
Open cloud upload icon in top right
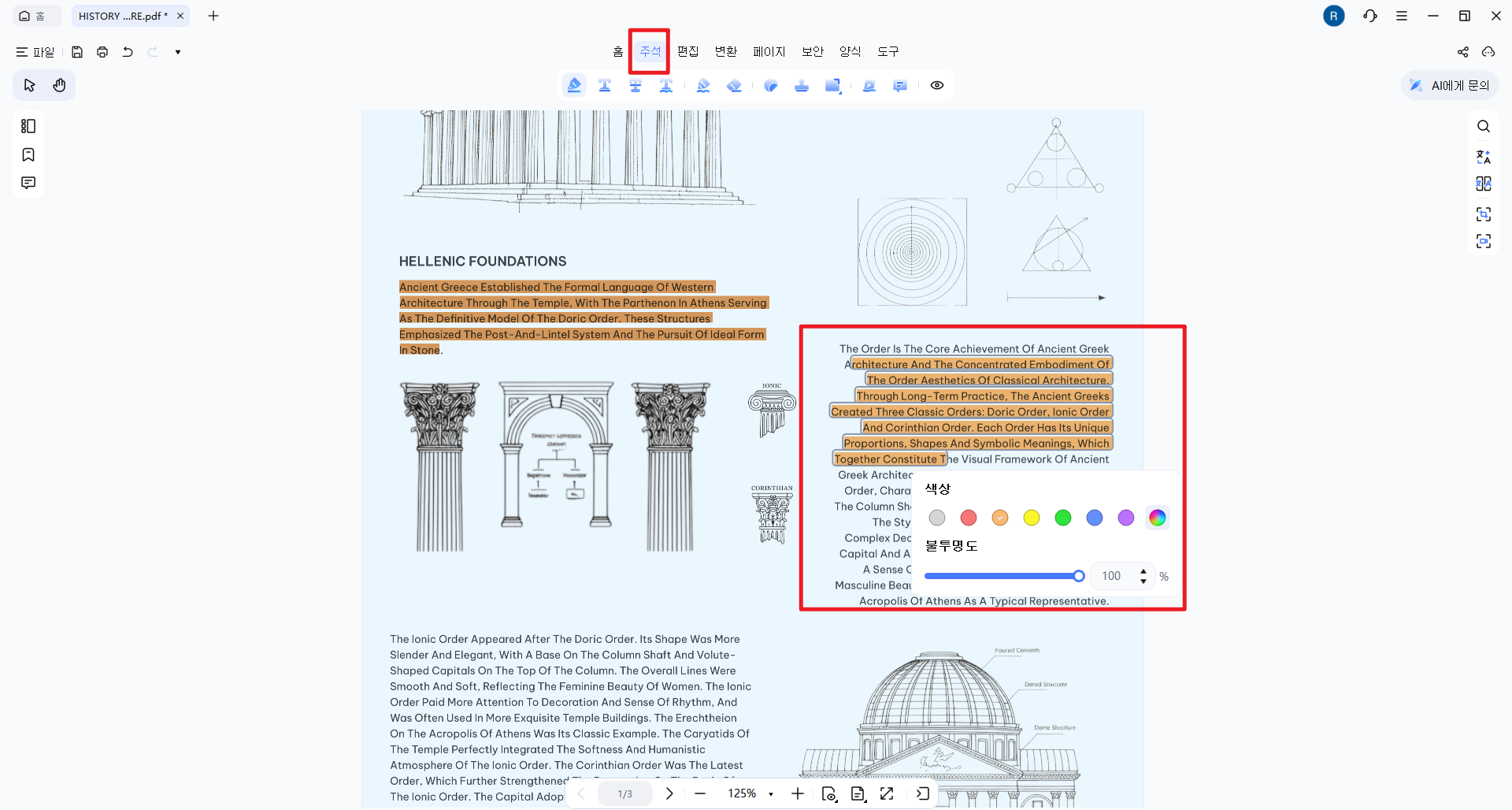pos(1488,52)
